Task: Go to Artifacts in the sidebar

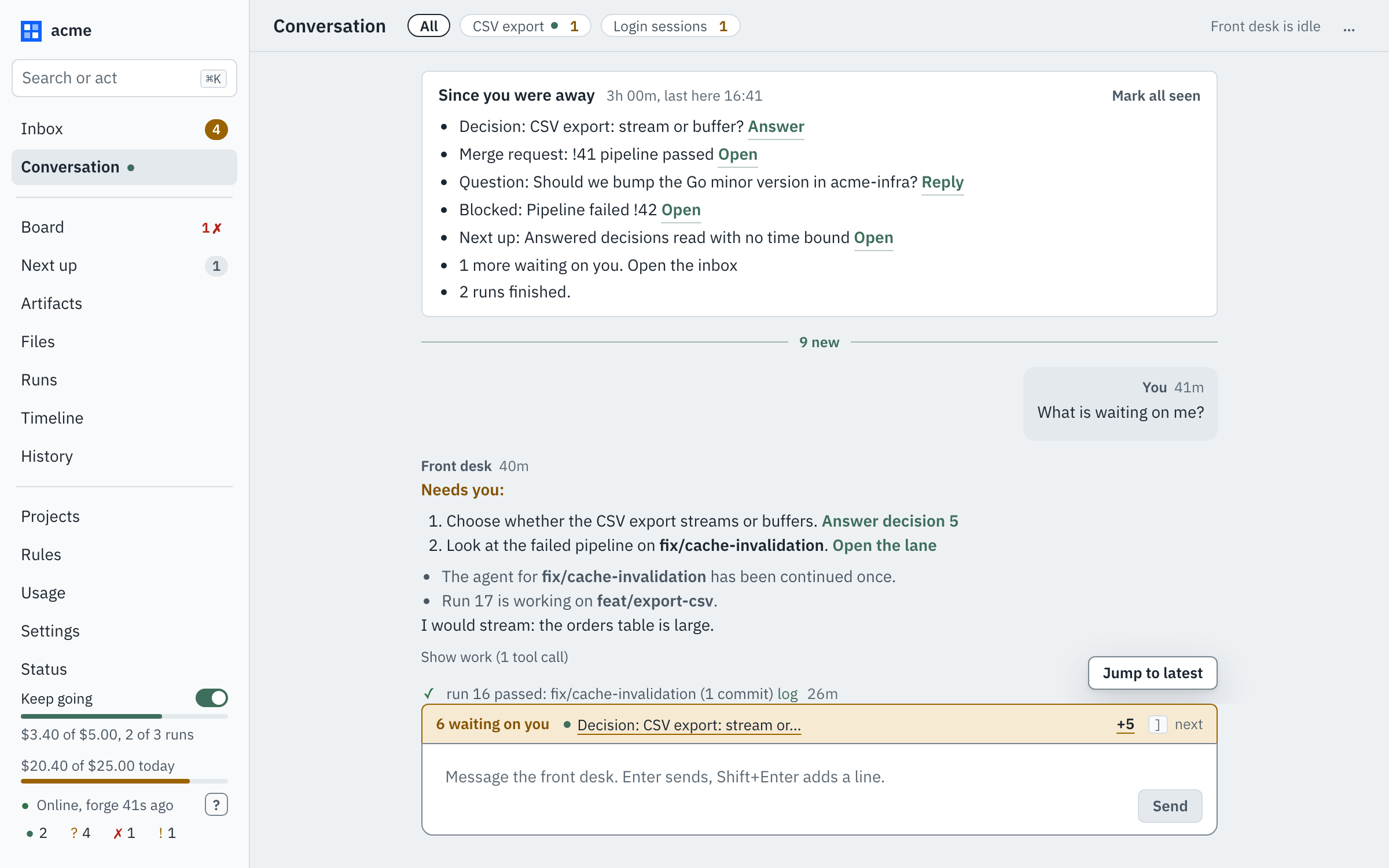Action: tap(124, 304)
